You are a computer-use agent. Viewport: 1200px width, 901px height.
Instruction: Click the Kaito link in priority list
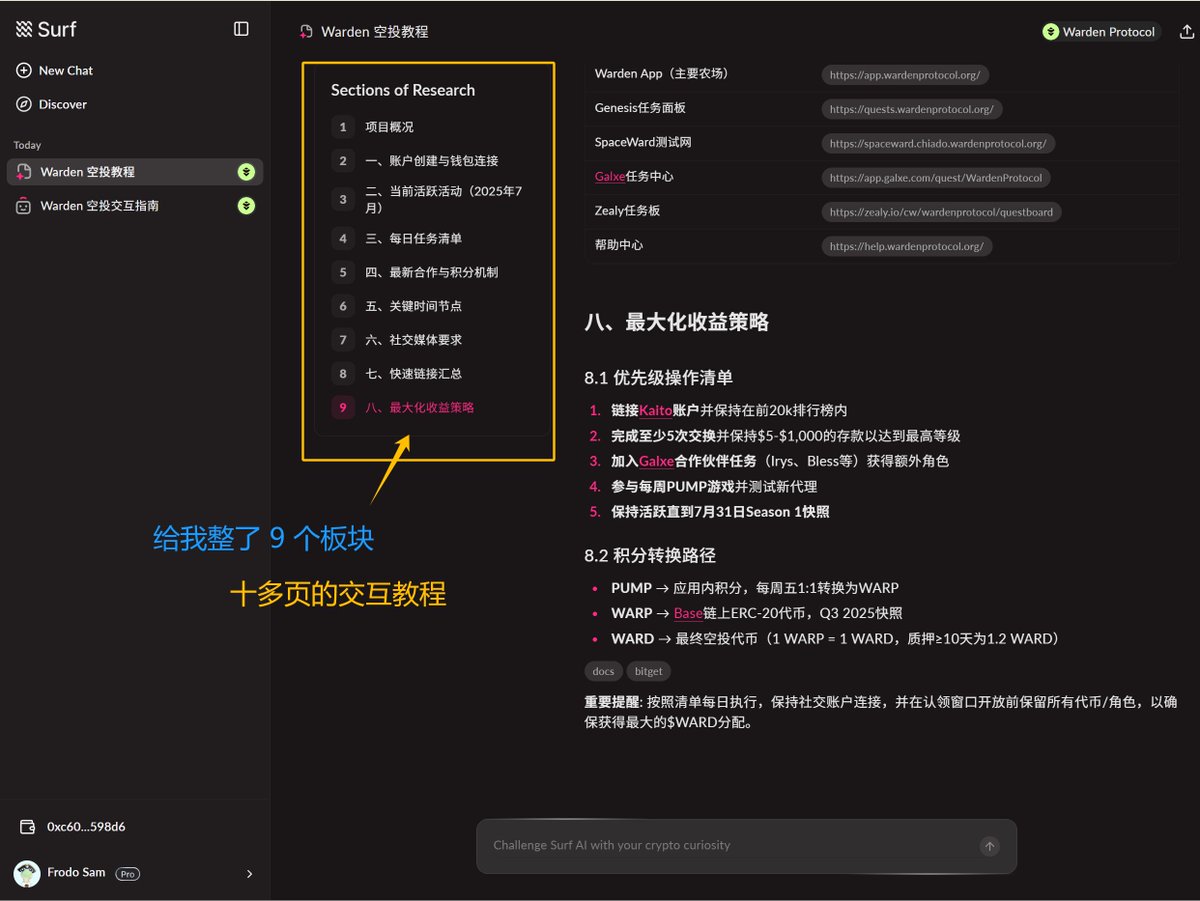(656, 411)
